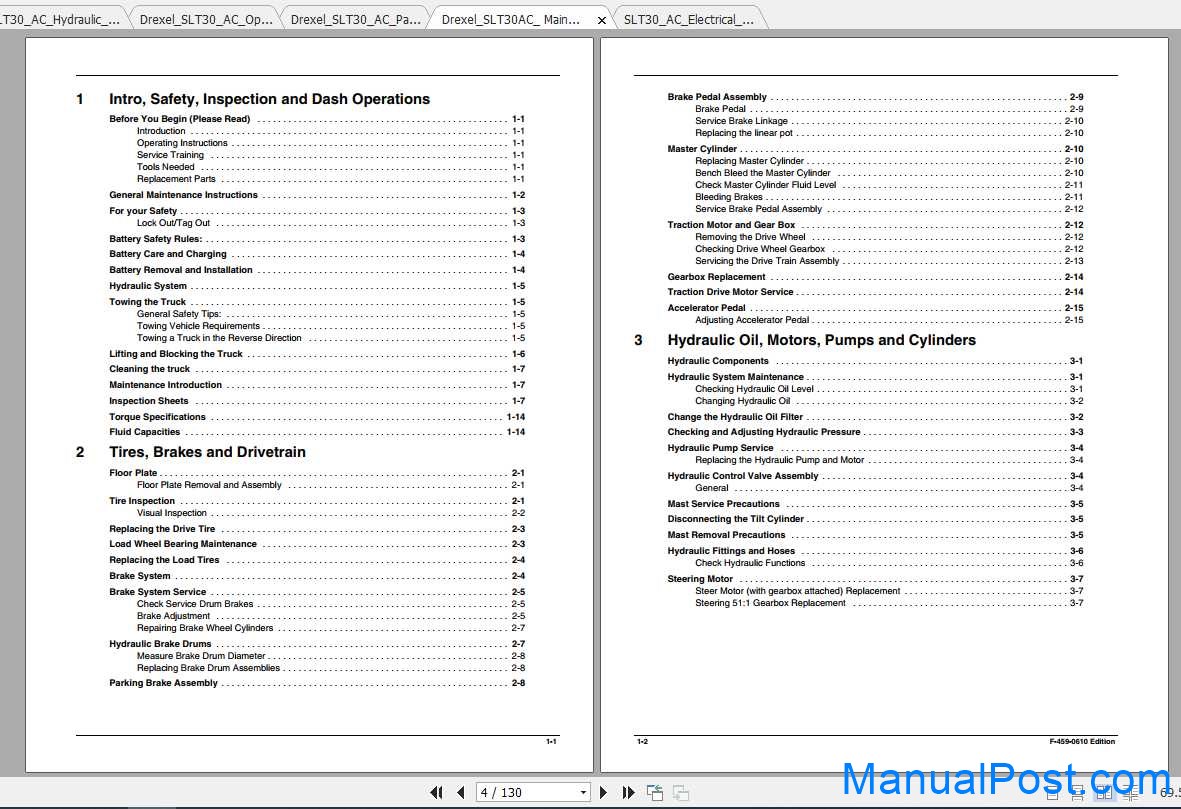Click the 'Parking Brake Assembly' entry
1181x809 pixels.
pyautogui.click(x=317, y=683)
